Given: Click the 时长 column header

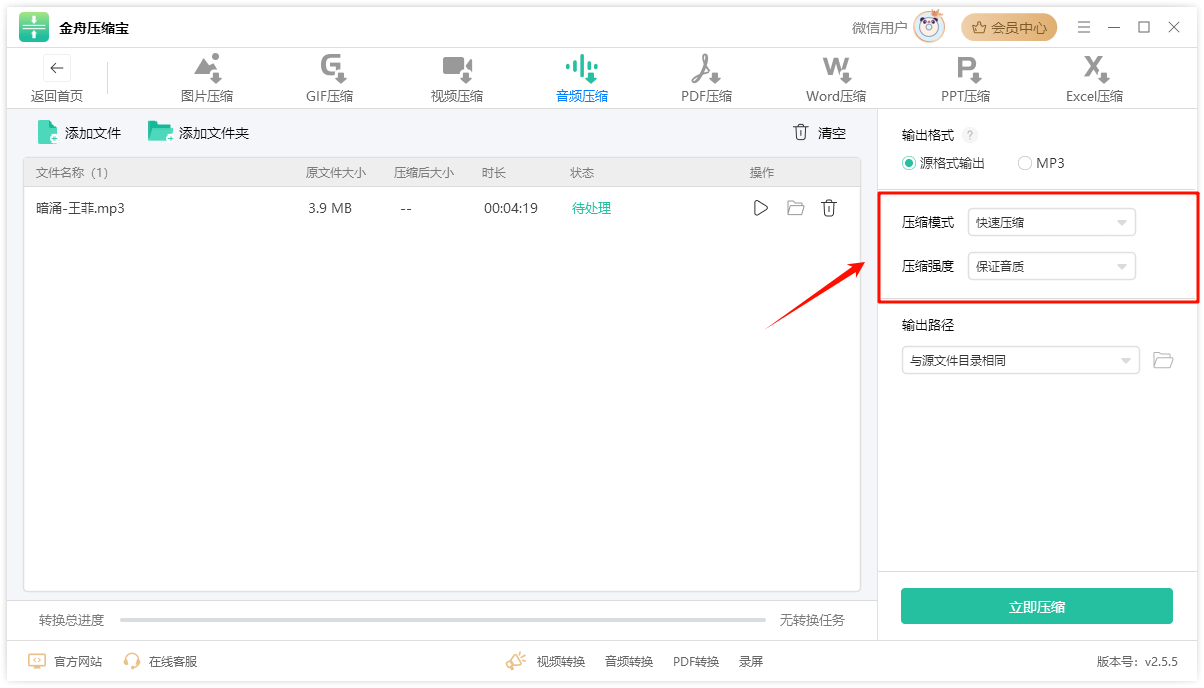Looking at the screenshot, I should pos(494,173).
